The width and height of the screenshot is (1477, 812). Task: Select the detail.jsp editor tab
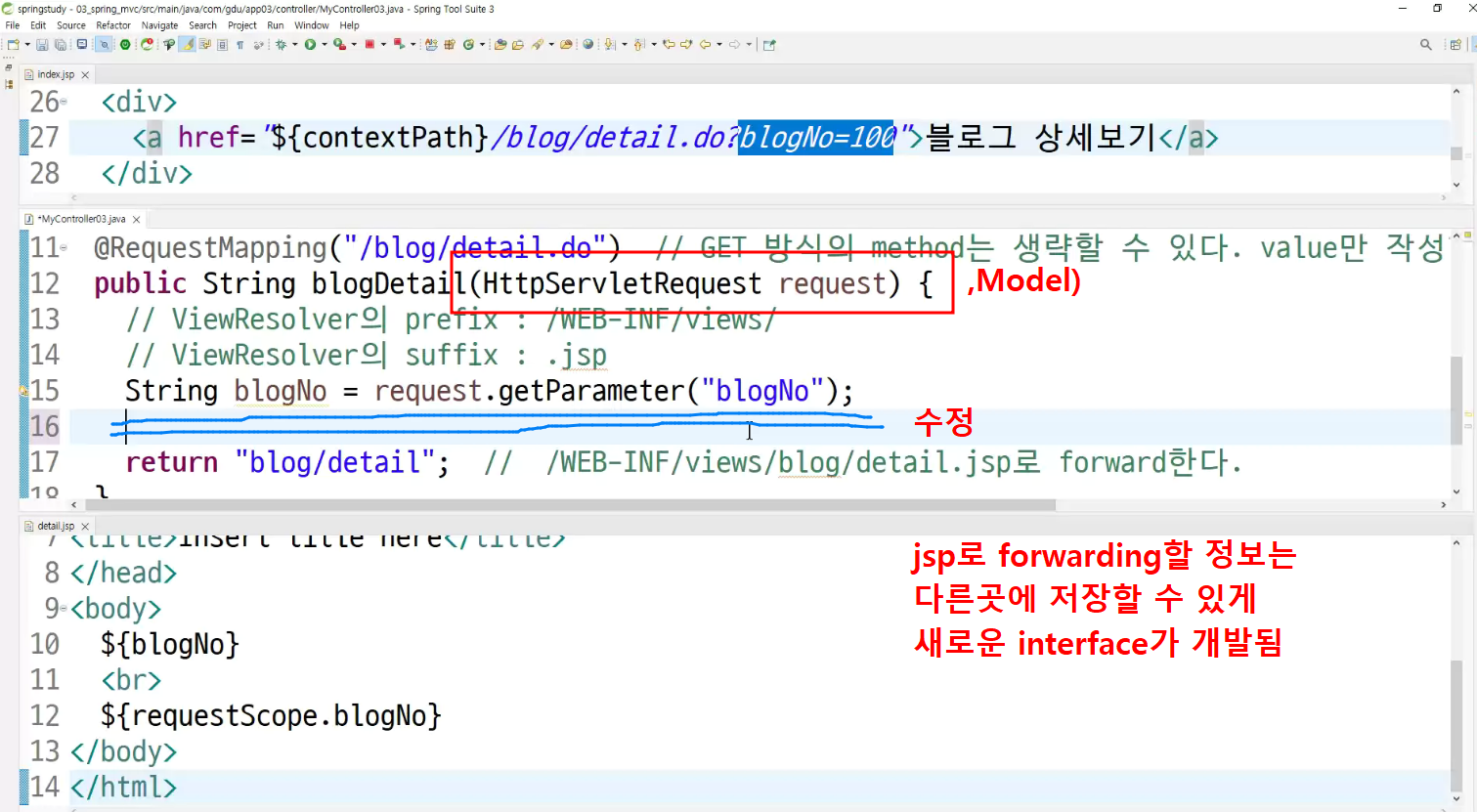tap(55, 526)
